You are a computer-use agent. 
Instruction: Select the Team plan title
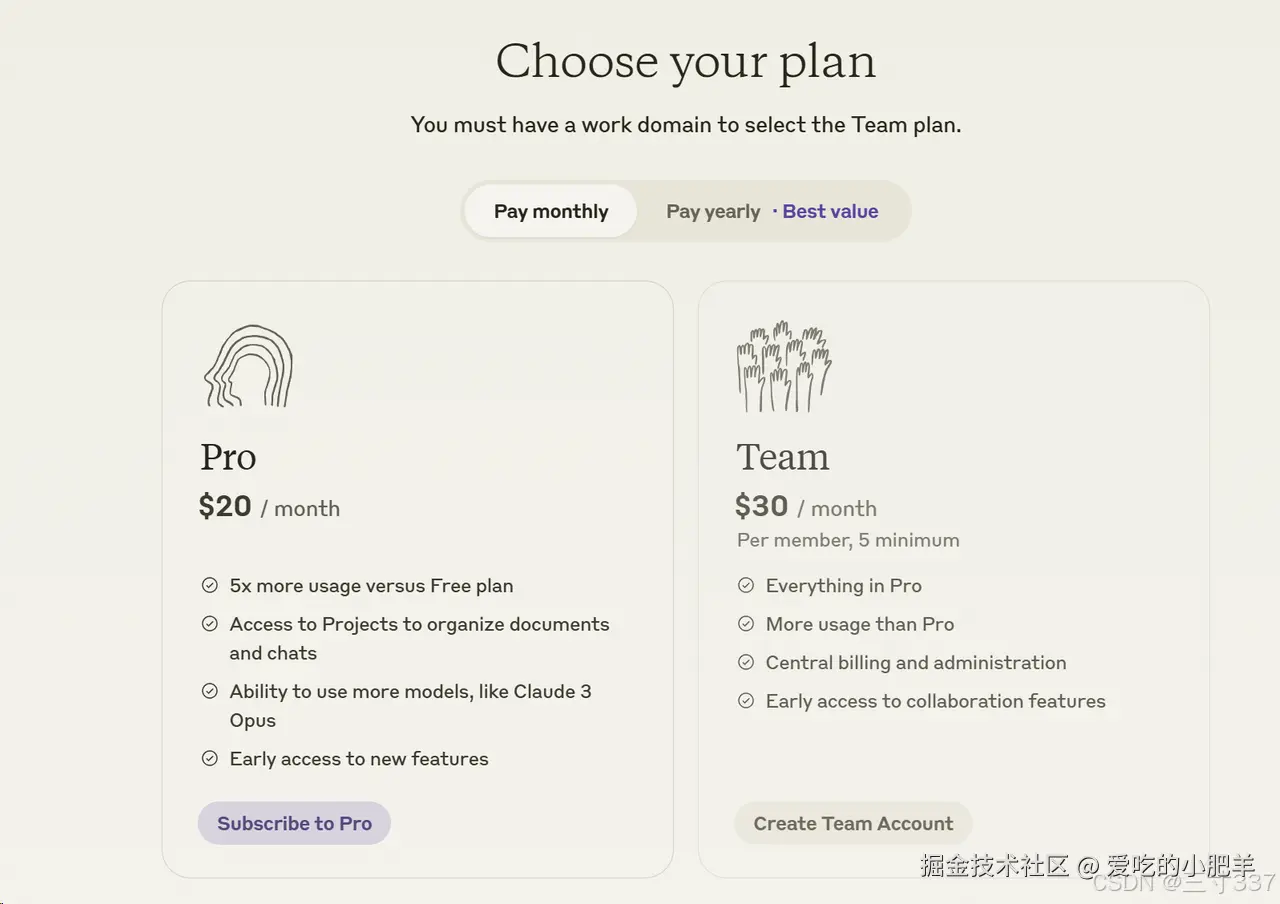pyautogui.click(x=783, y=457)
